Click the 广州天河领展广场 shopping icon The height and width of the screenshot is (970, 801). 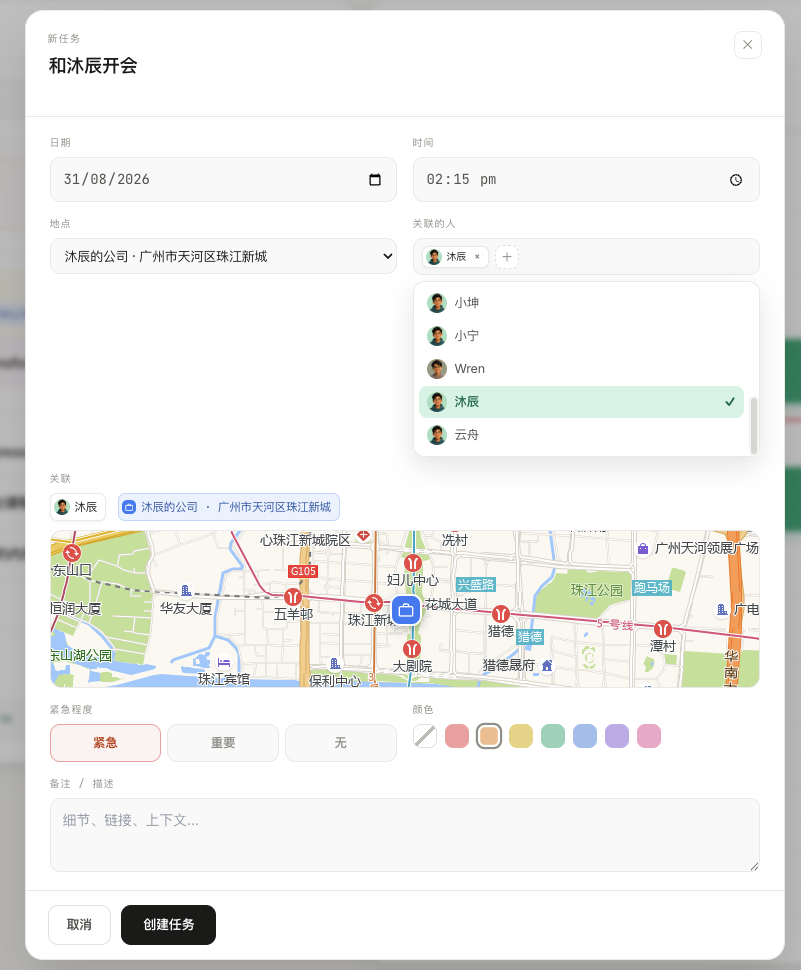pyautogui.click(x=643, y=548)
